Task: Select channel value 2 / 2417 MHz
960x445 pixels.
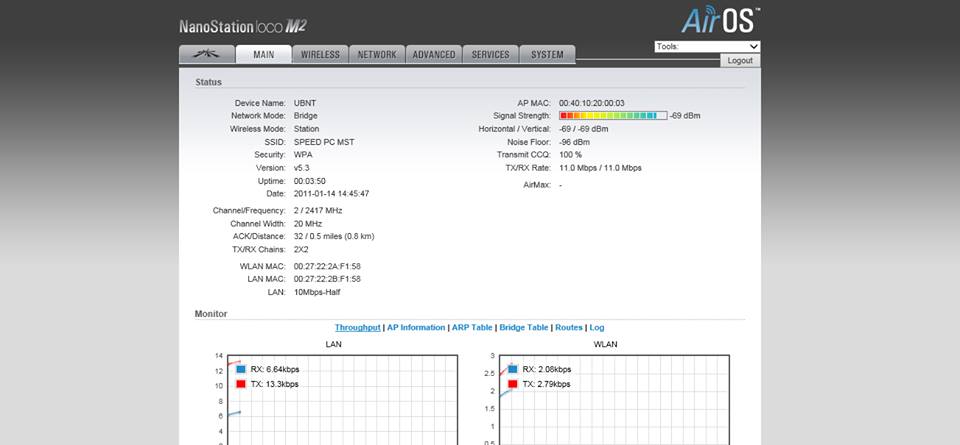Action: coord(318,211)
